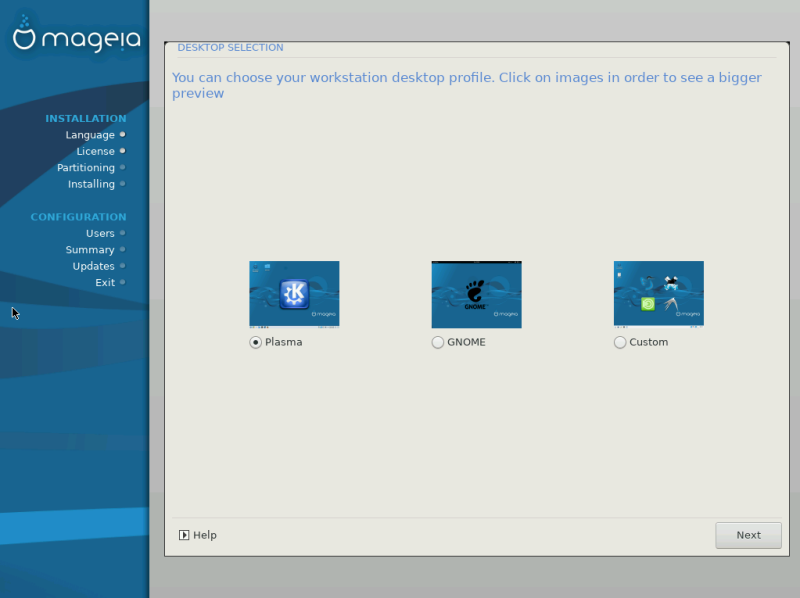Click the Language step in sidebar
This screenshot has height=598, width=800.
click(x=90, y=135)
